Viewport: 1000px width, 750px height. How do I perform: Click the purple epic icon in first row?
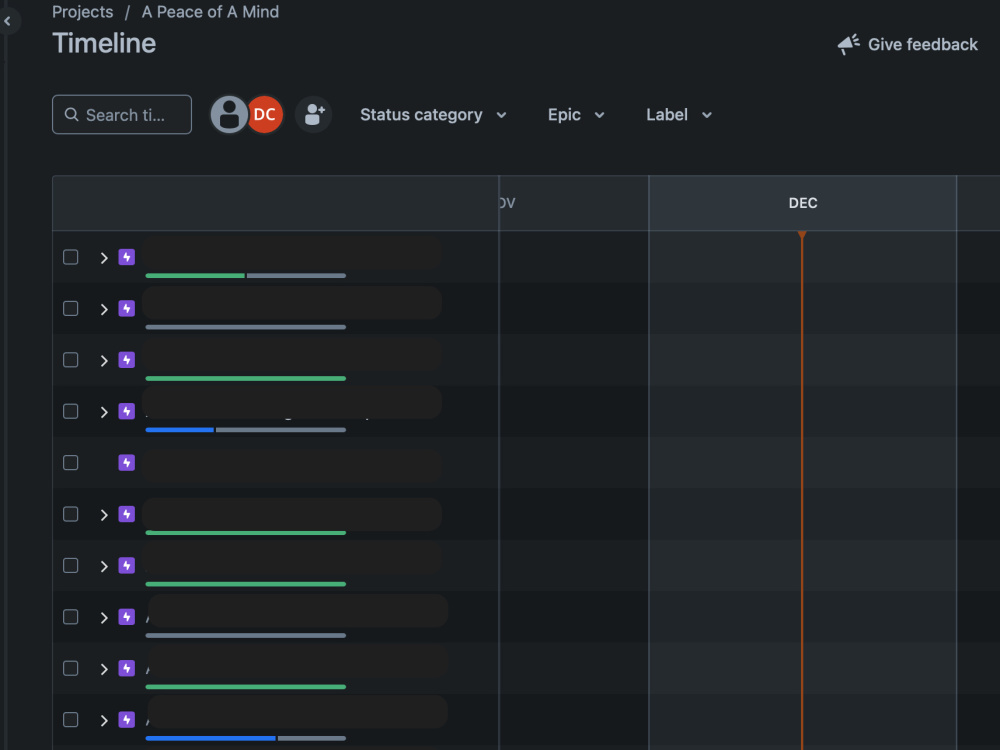(x=126, y=257)
